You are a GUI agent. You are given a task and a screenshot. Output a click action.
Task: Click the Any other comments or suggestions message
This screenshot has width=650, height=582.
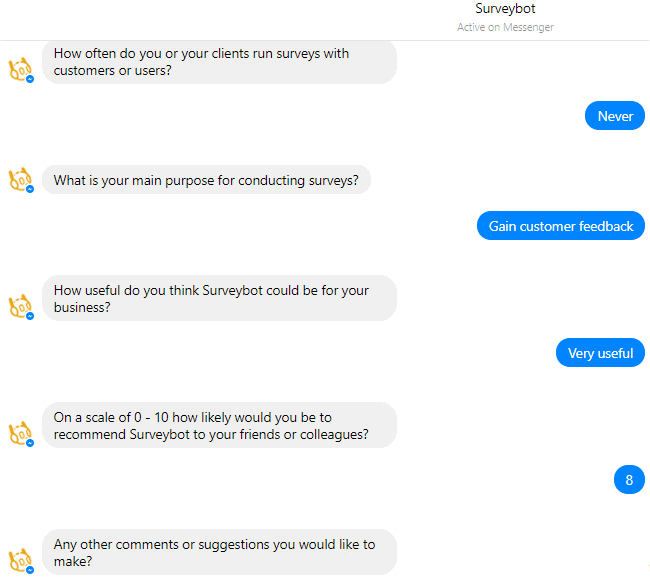219,552
